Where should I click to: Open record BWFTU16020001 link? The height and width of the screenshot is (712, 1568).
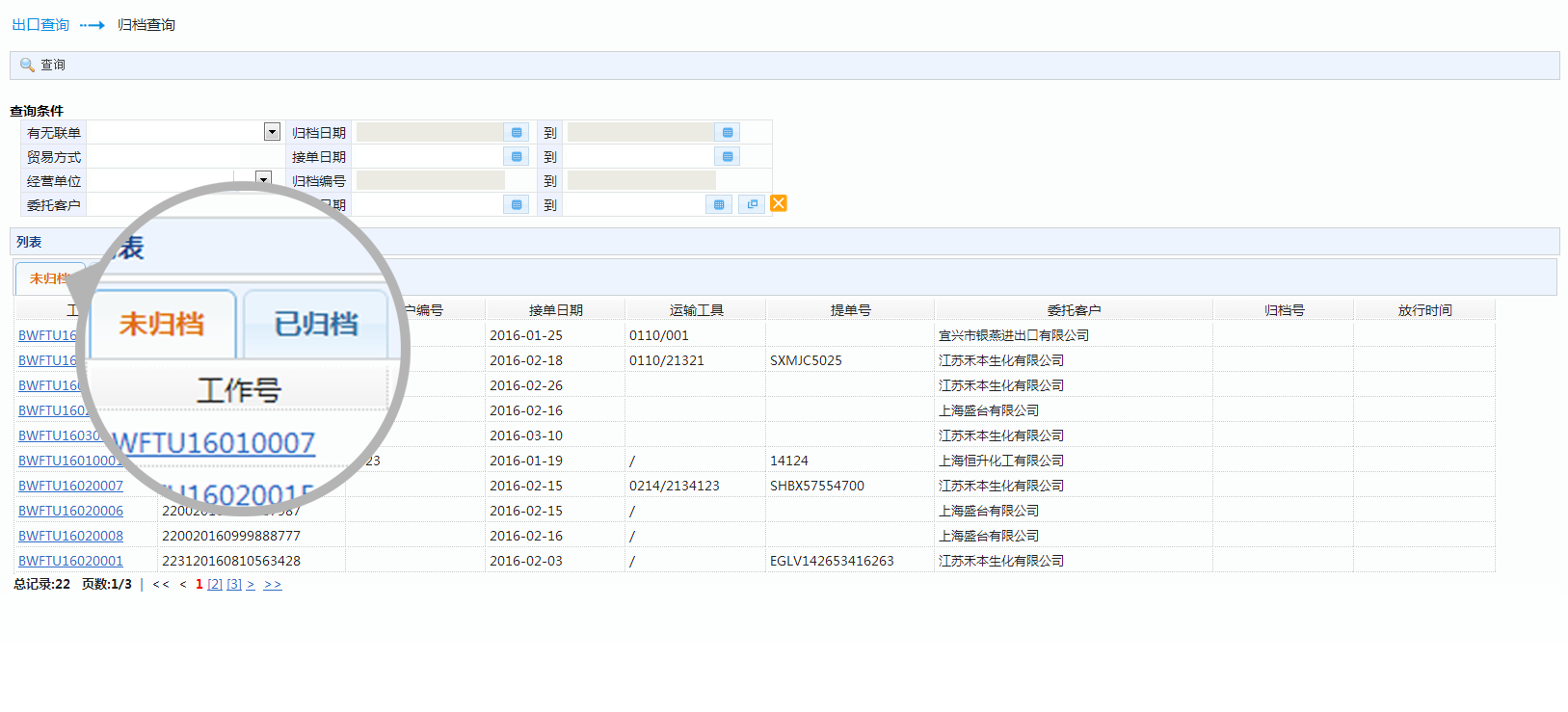70,561
